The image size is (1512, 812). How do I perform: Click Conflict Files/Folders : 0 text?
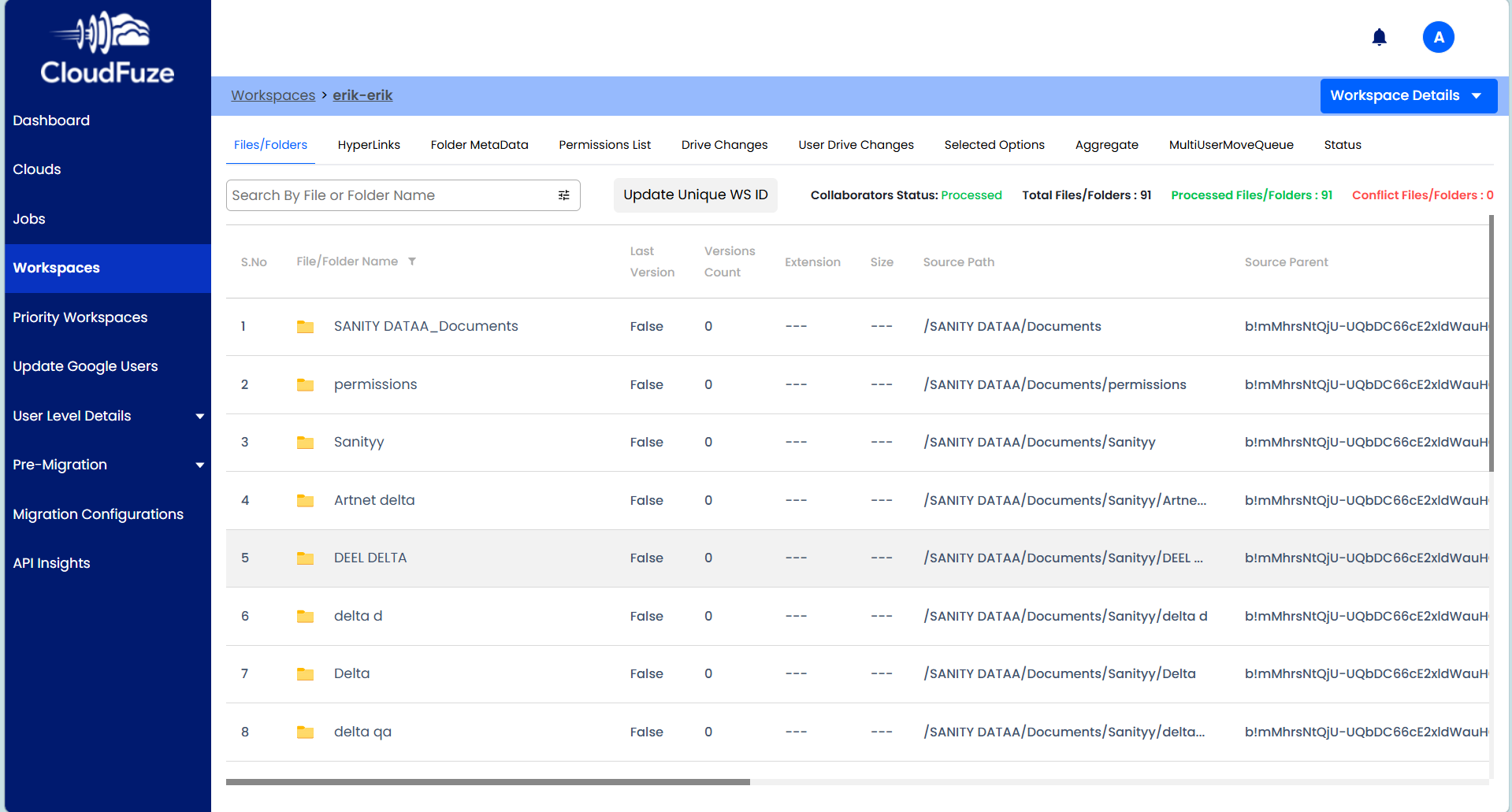(x=1422, y=195)
